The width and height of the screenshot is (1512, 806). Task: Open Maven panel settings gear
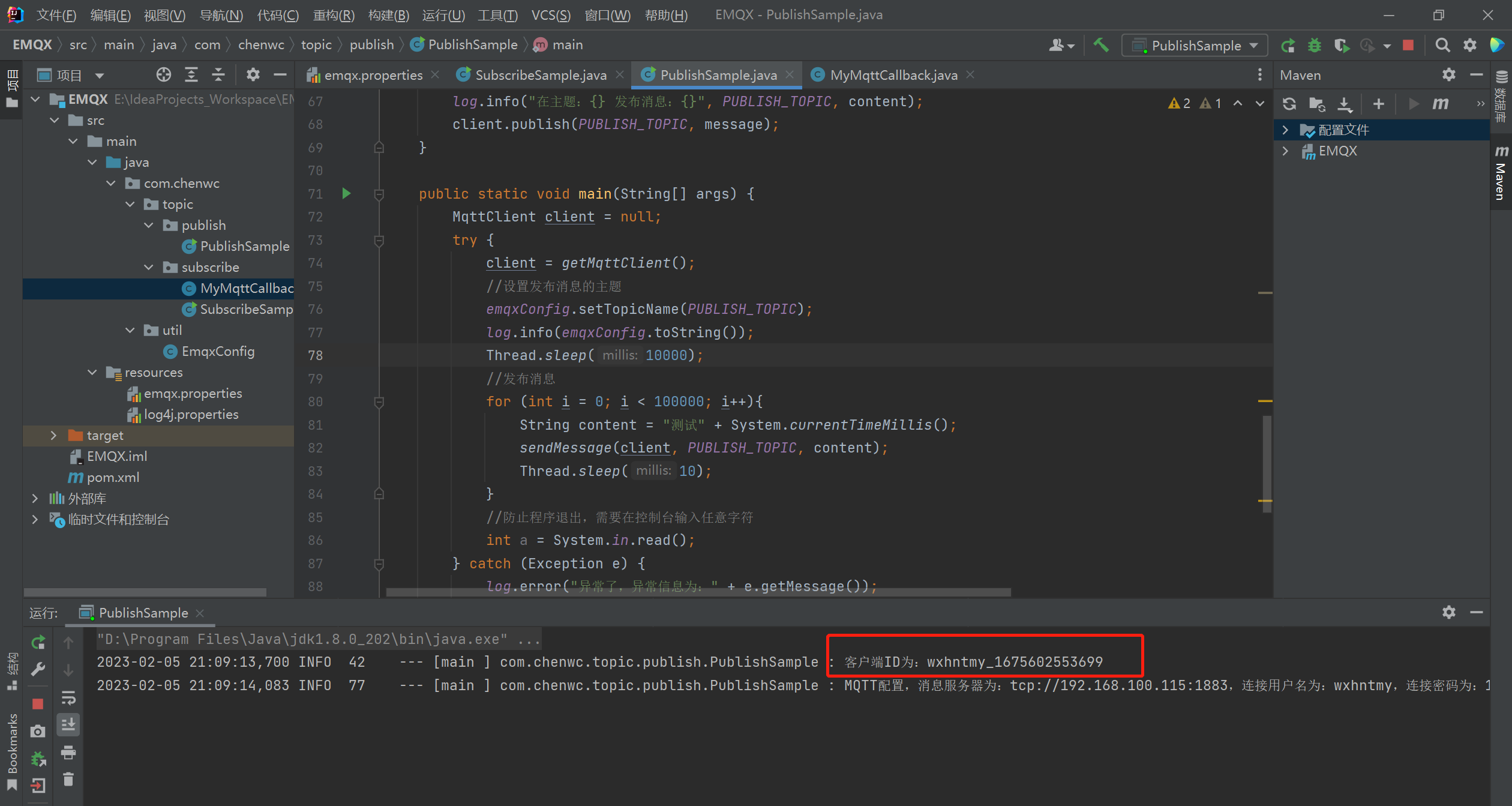(1449, 74)
